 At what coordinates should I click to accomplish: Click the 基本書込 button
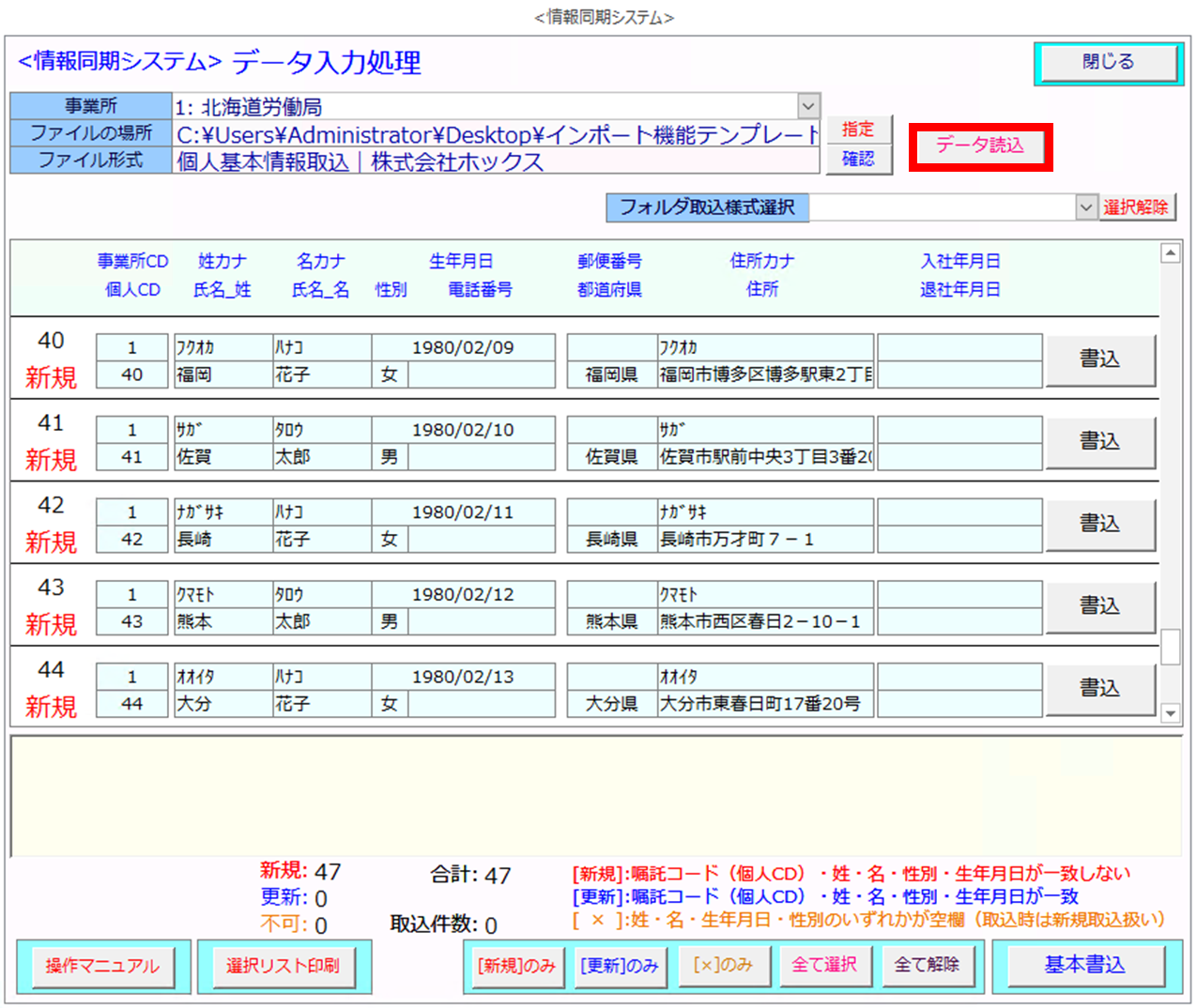(1084, 966)
